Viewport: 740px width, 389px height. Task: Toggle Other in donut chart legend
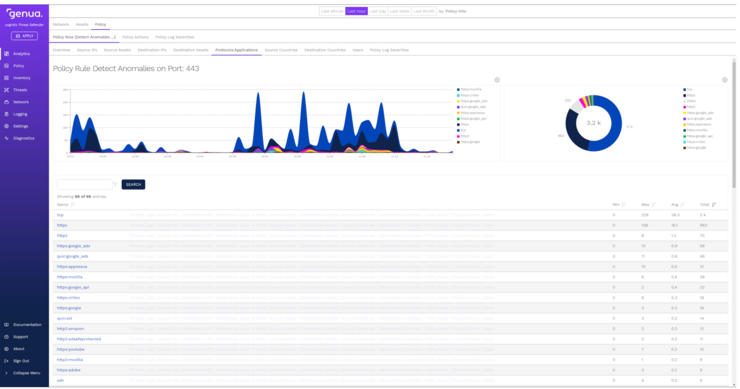point(689,101)
